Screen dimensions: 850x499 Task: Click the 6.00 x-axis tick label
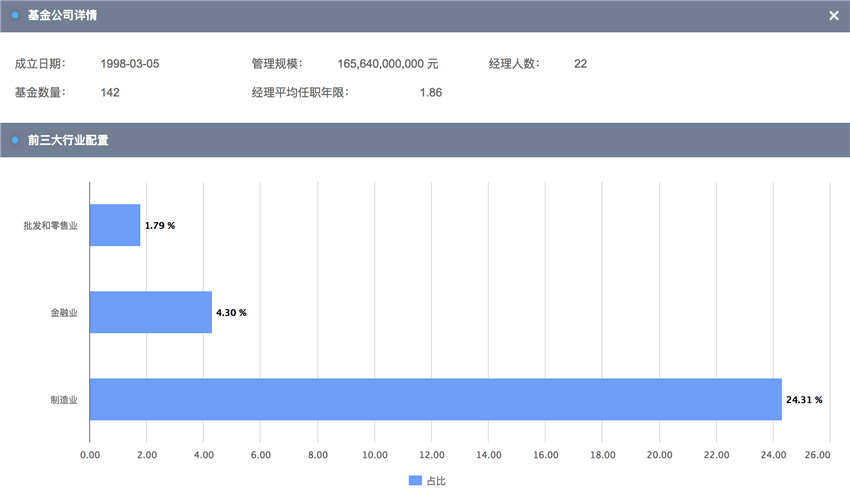click(261, 455)
